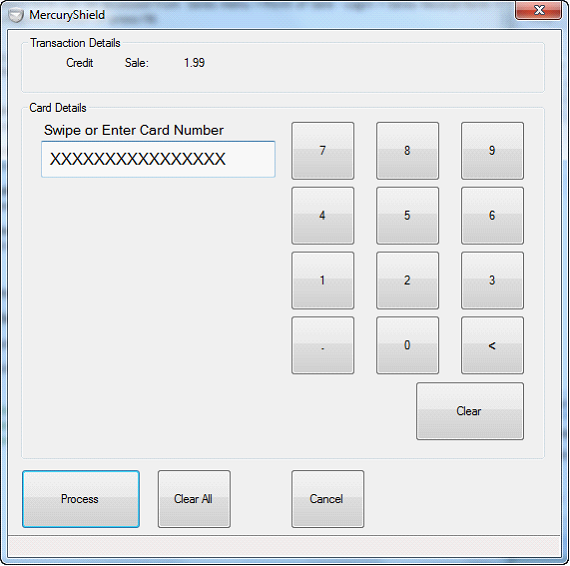The height and width of the screenshot is (566, 570).
Task: Click the MercuryShield title text
Action: (67, 15)
